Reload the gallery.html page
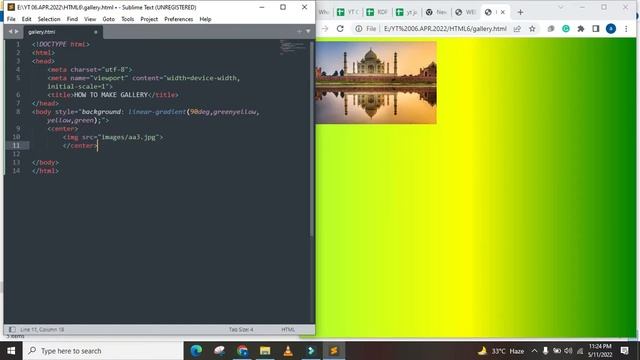 (x=340, y=29)
